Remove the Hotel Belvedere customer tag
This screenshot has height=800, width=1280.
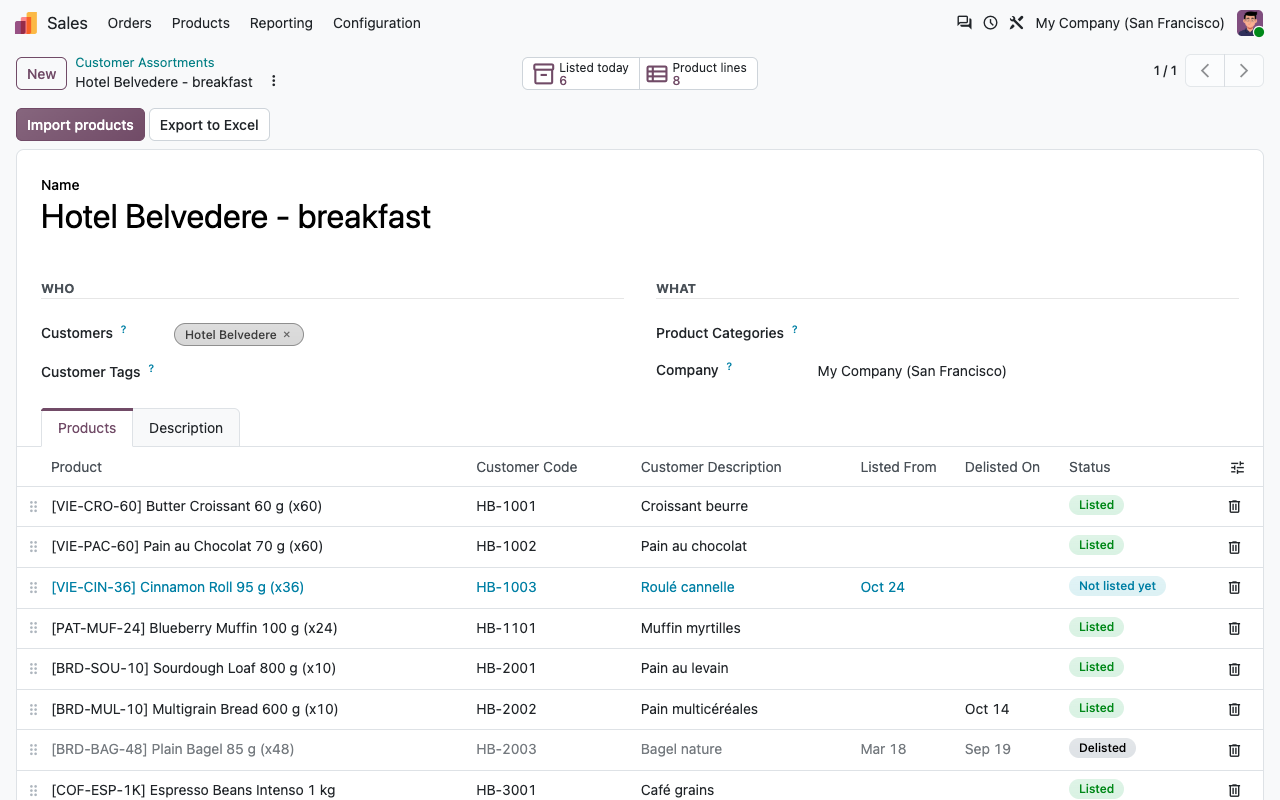287,335
